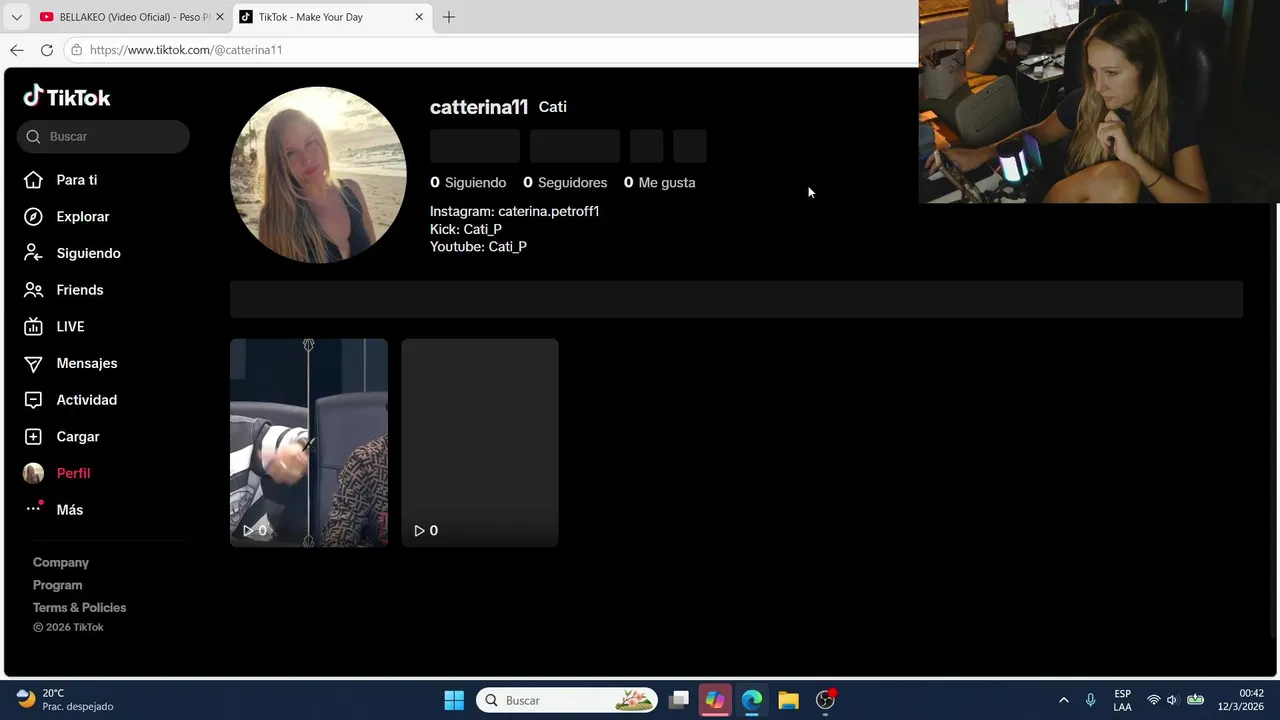Click the Kick: Cati_P bio line
The width and height of the screenshot is (1280, 720).
[466, 230]
